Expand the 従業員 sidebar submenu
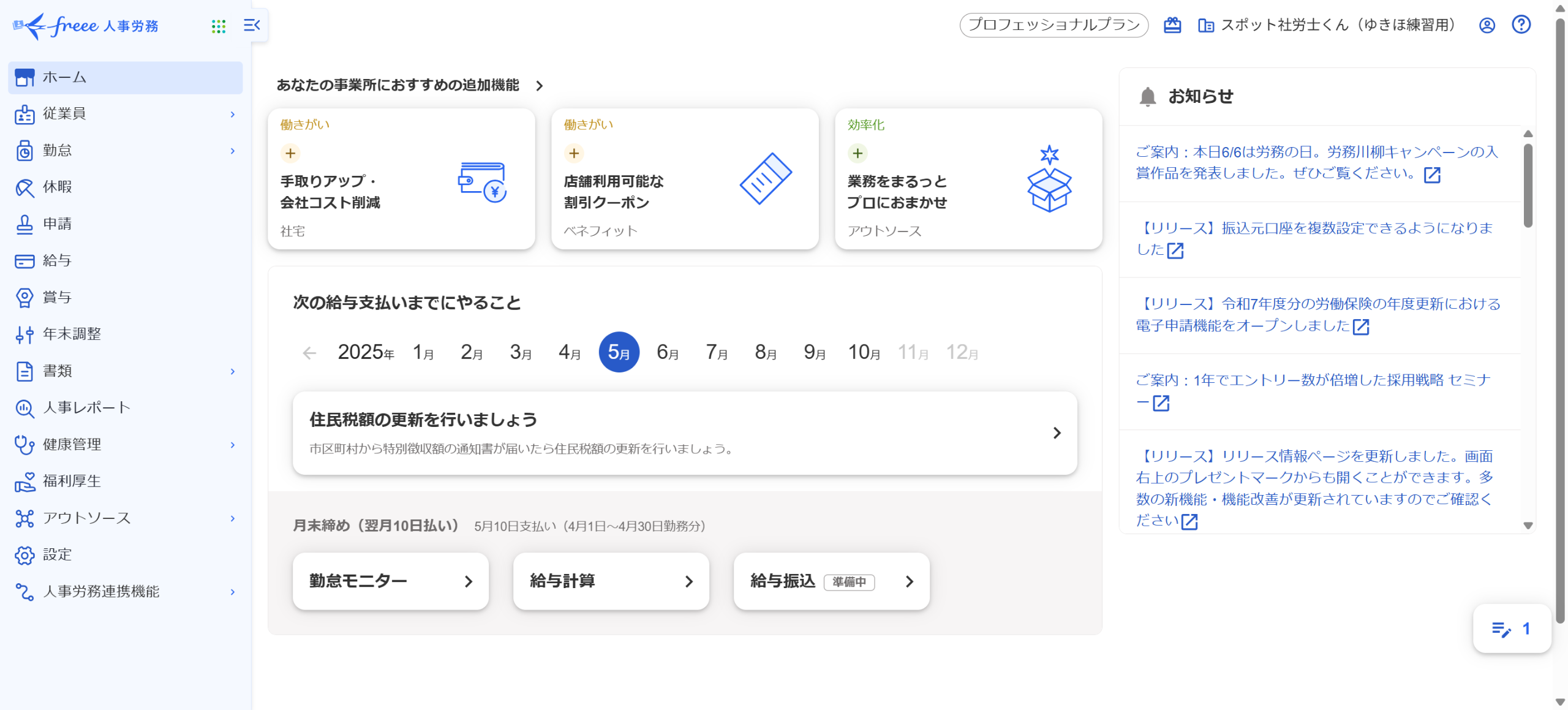 (233, 115)
